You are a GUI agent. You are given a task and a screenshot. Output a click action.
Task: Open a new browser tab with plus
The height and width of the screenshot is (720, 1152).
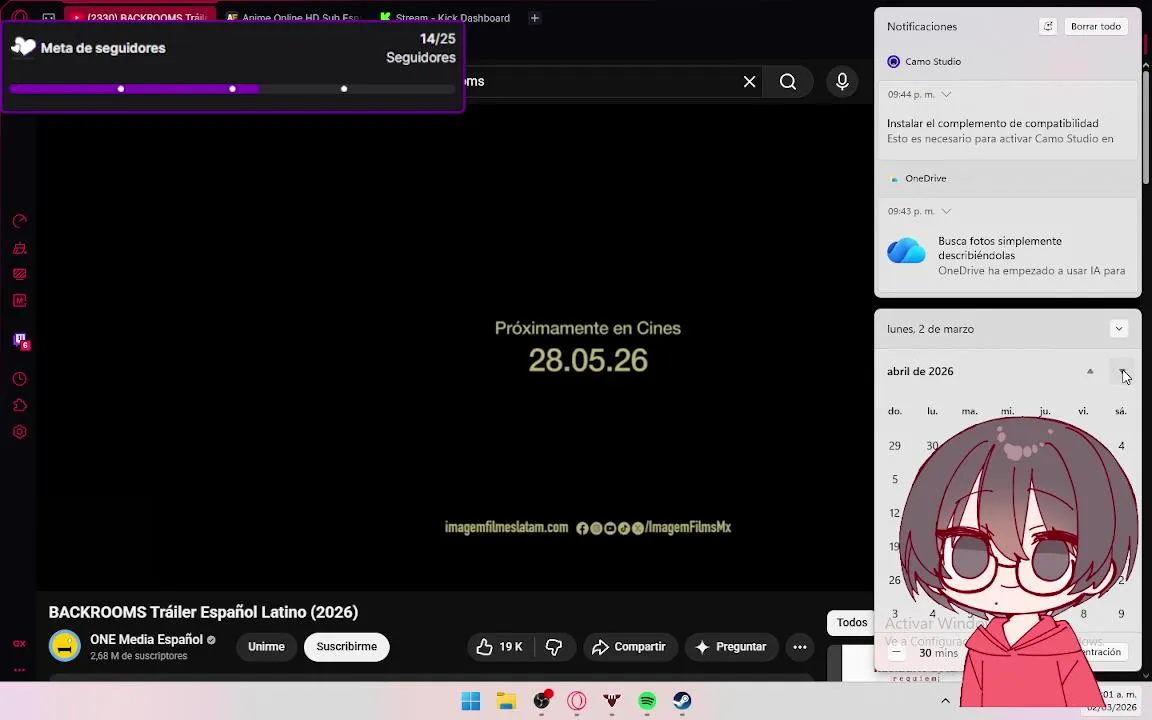[535, 18]
